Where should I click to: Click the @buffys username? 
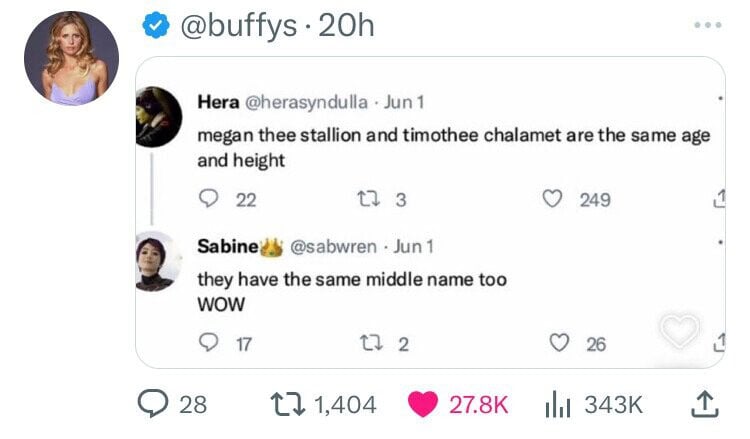click(238, 25)
